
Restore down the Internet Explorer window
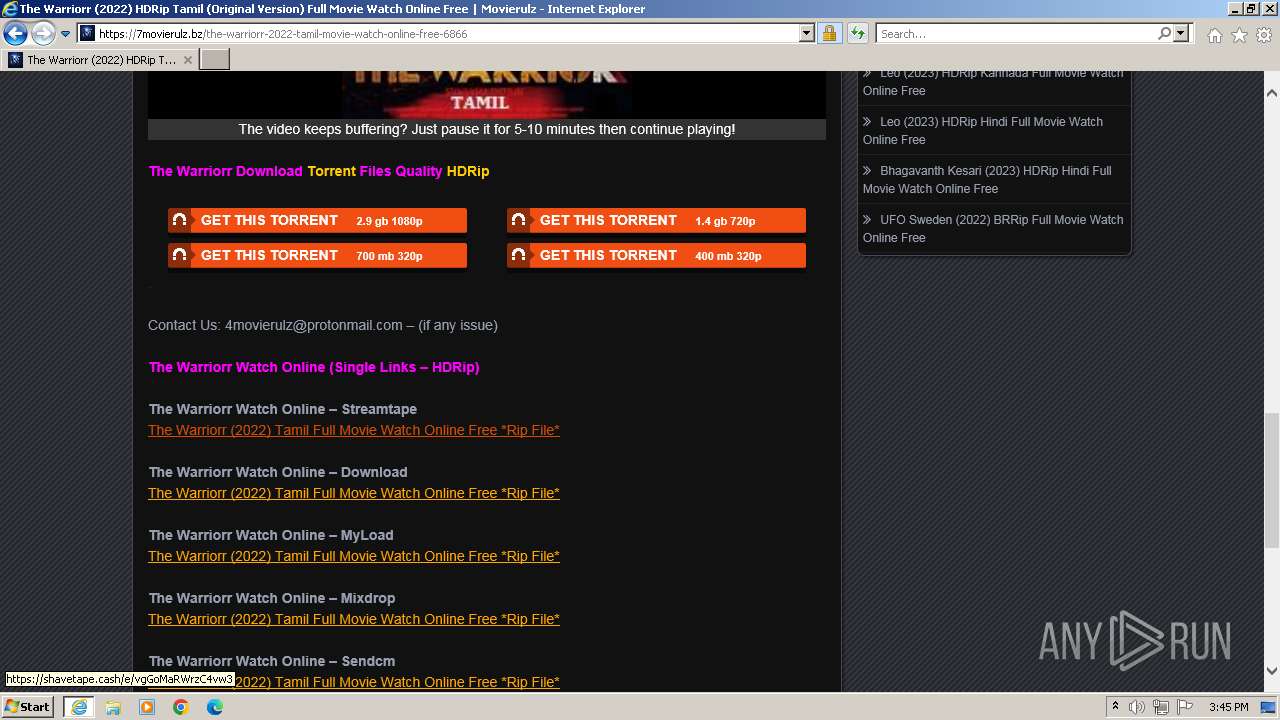pyautogui.click(x=1251, y=9)
